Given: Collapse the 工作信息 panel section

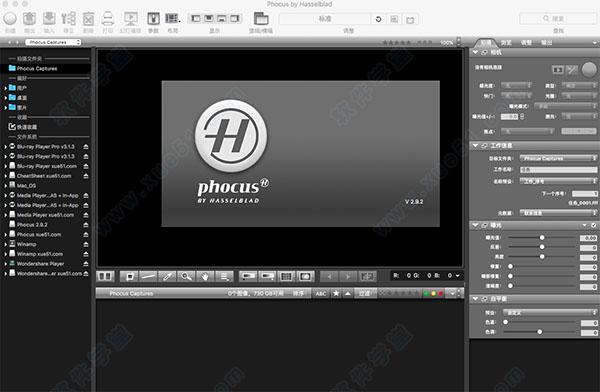Looking at the screenshot, I should point(475,145).
